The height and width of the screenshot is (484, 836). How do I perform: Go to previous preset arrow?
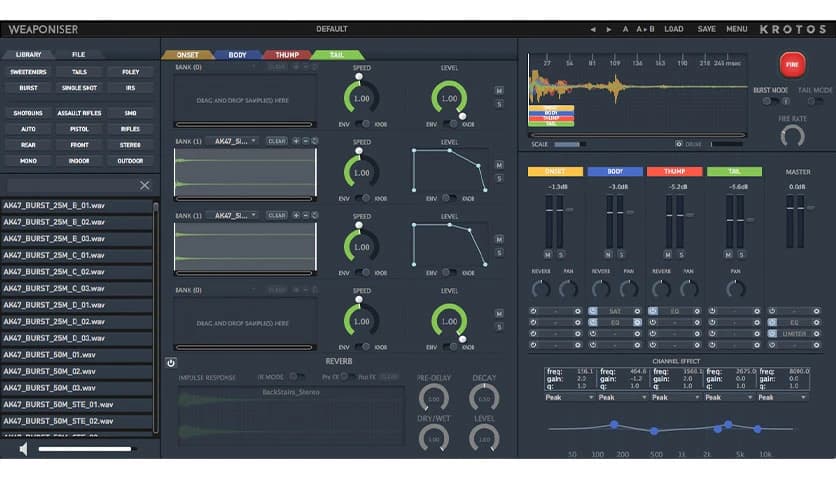593,29
